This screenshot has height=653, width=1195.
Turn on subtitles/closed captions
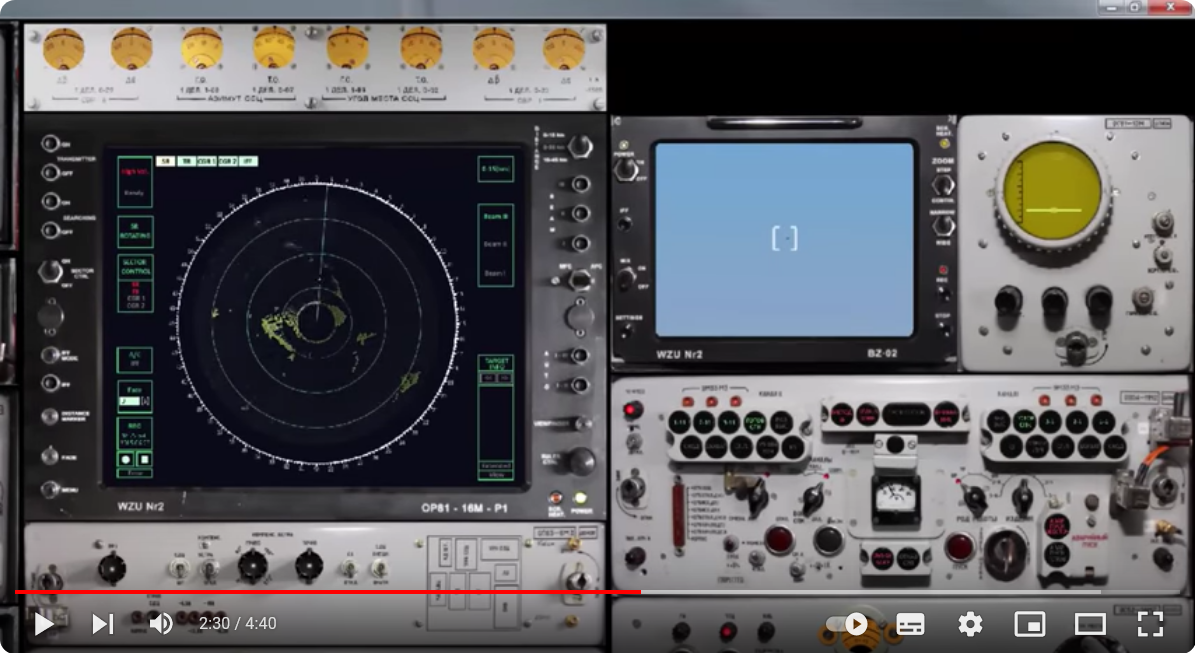[x=909, y=624]
